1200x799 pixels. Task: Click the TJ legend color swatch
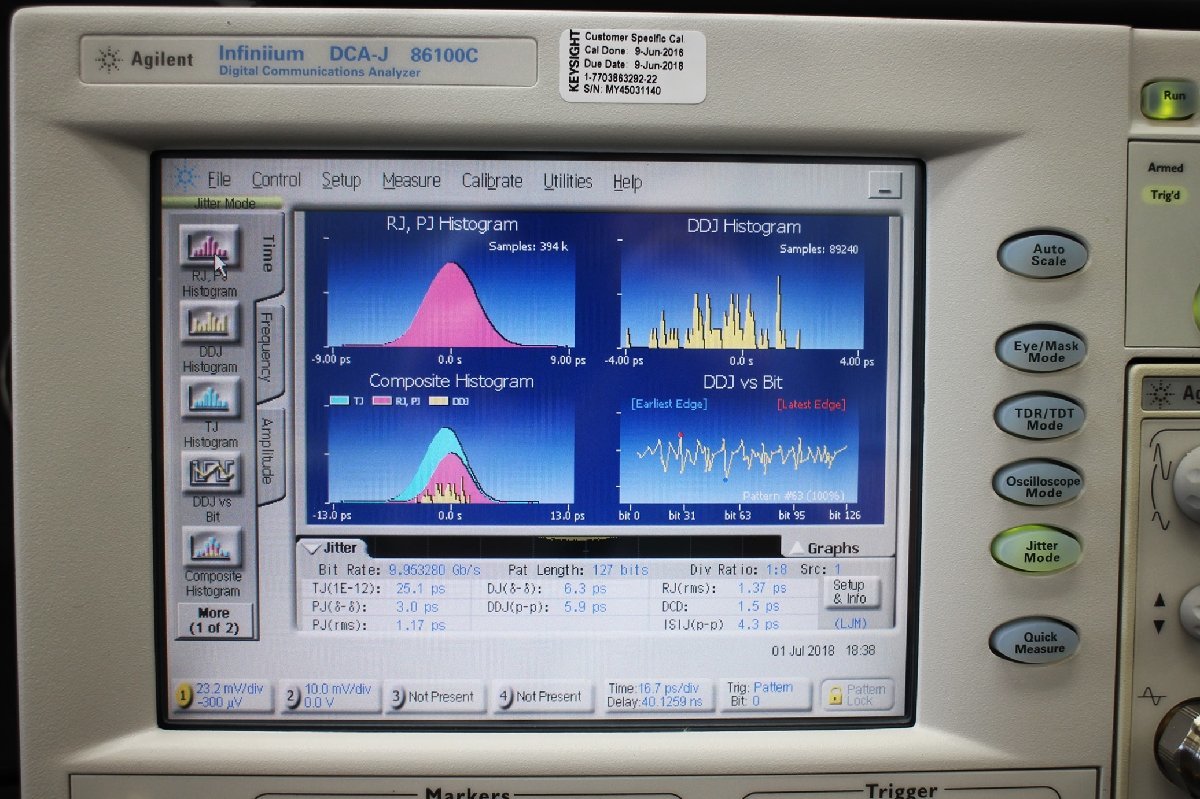(338, 401)
